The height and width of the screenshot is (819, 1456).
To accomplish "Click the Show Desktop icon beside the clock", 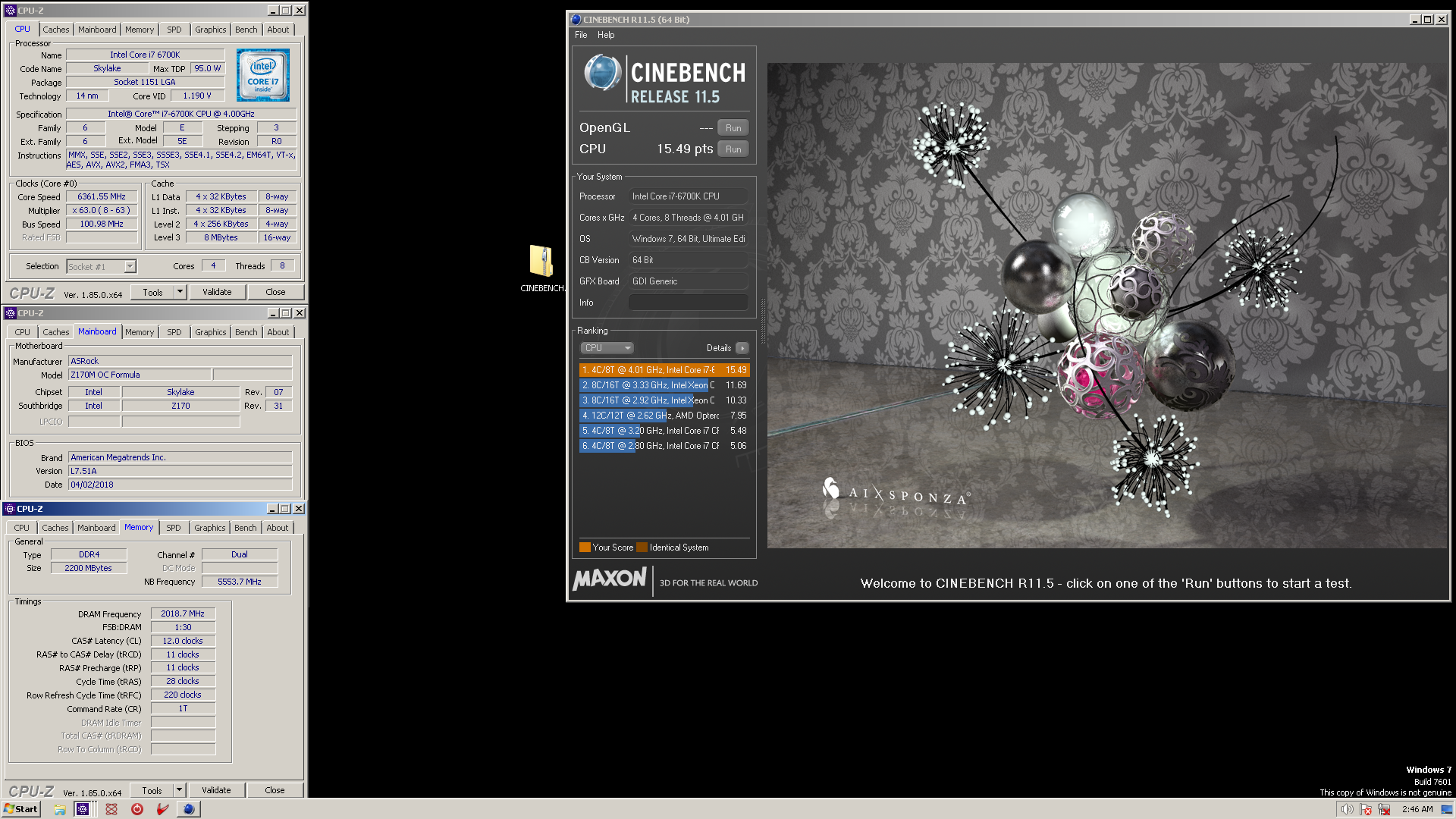I will (x=1446, y=809).
